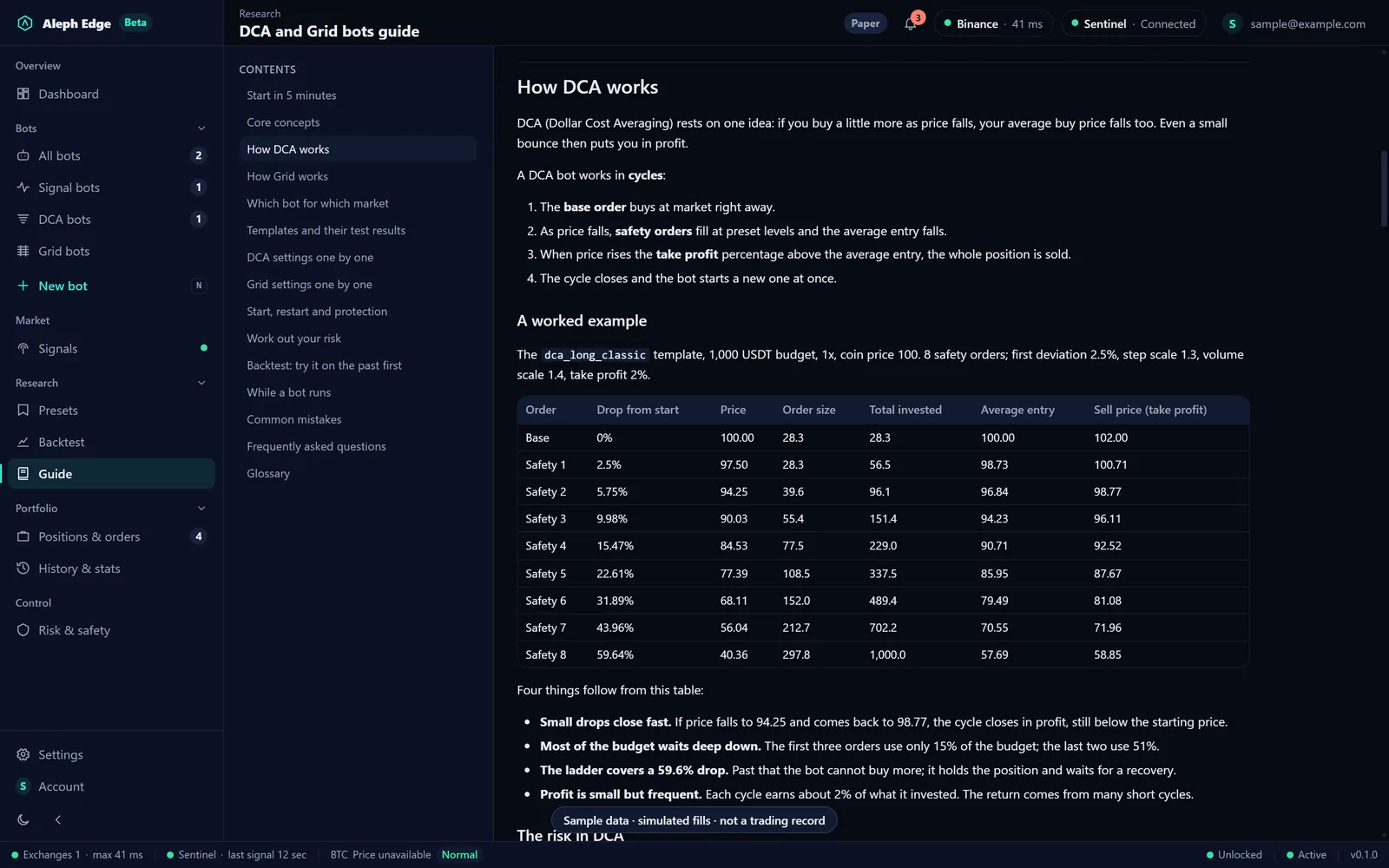Screen dimensions: 1389x868
Task: Click the Sell price (take profit) header
Action: click(x=1149, y=410)
